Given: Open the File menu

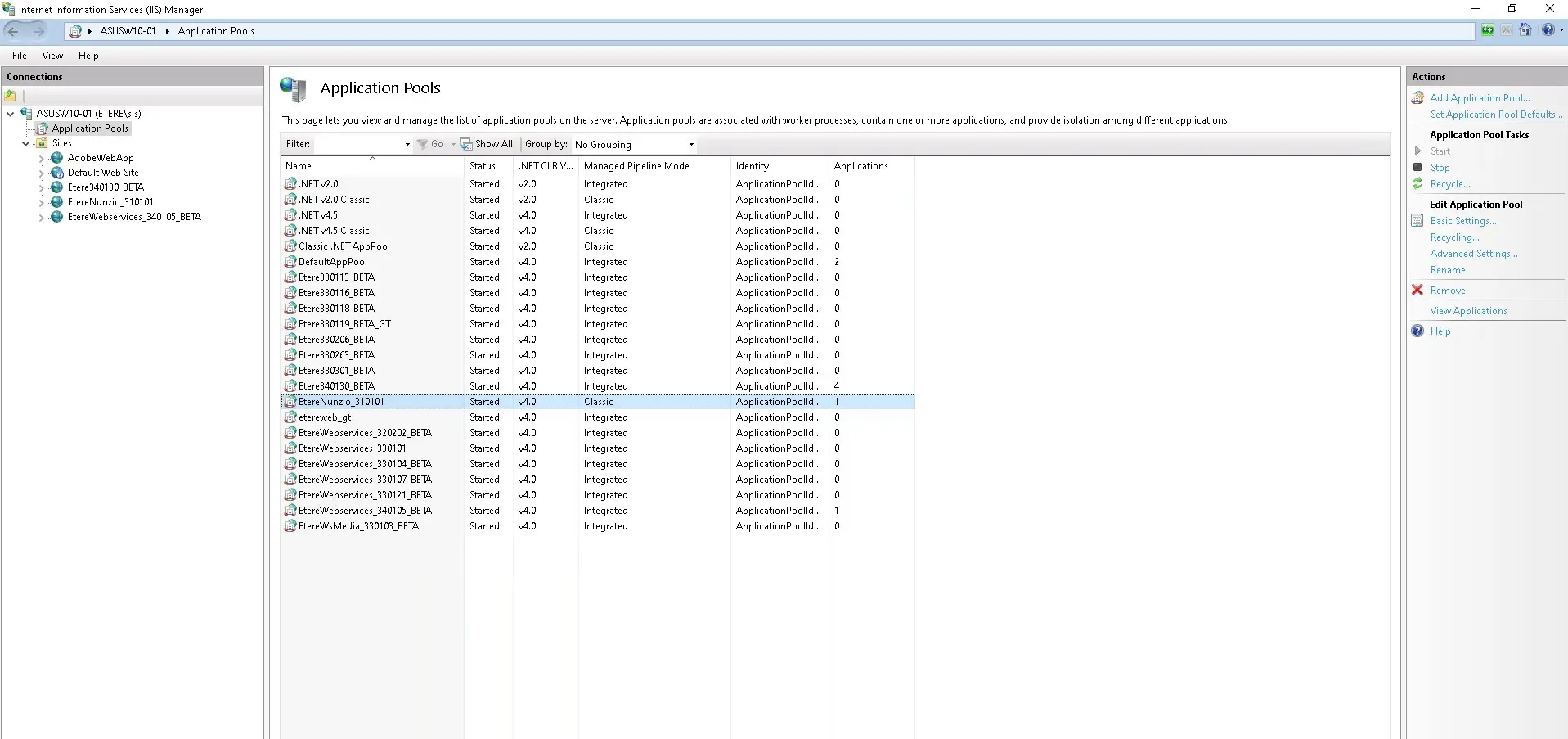Looking at the screenshot, I should (20, 56).
